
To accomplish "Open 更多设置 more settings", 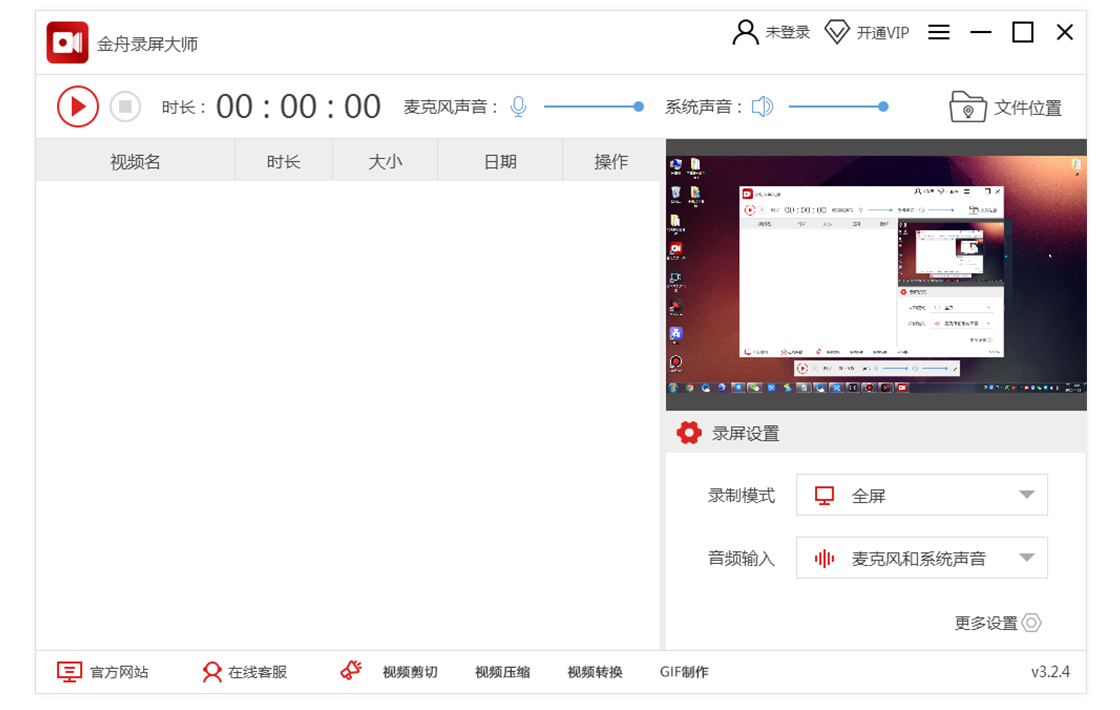I will 997,623.
